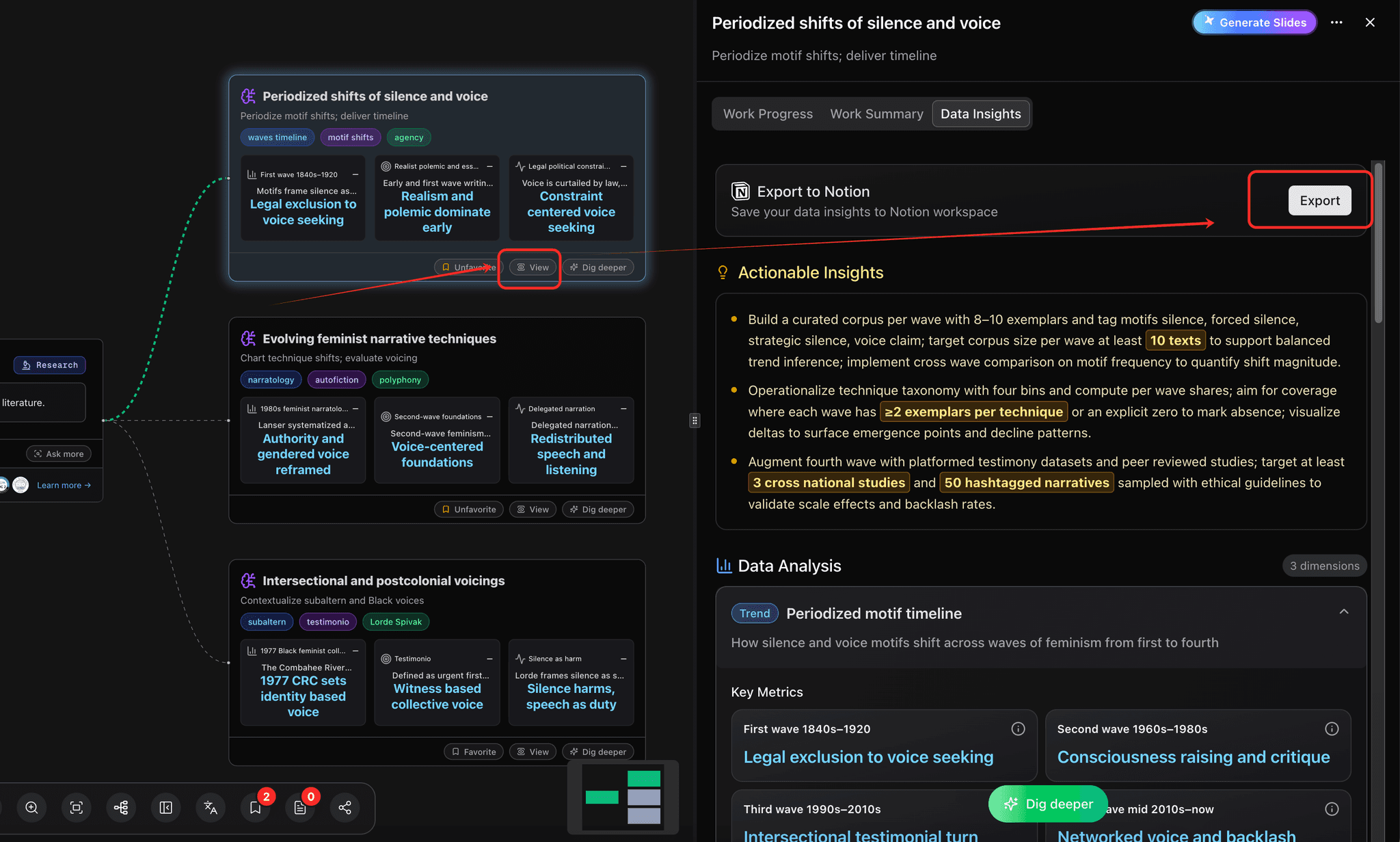Click the Export to Notion button
The width and height of the screenshot is (1400, 842).
click(x=1319, y=200)
